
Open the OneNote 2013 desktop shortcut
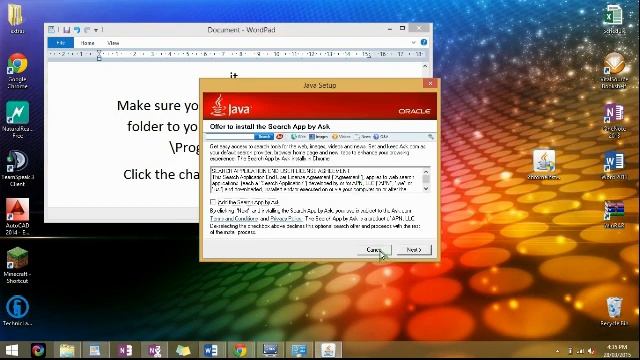pyautogui.click(x=614, y=120)
